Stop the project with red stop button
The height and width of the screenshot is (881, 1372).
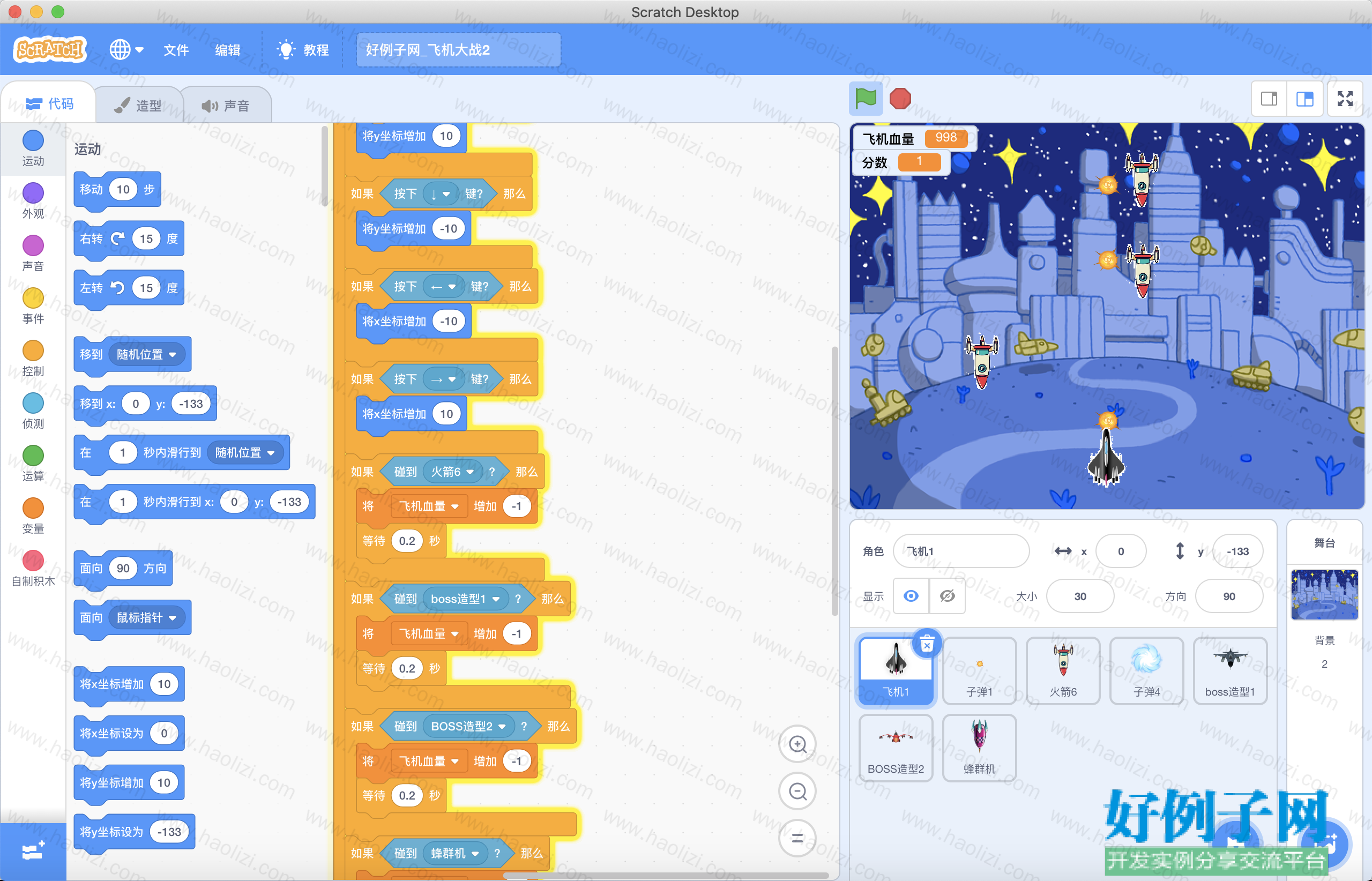coord(900,99)
